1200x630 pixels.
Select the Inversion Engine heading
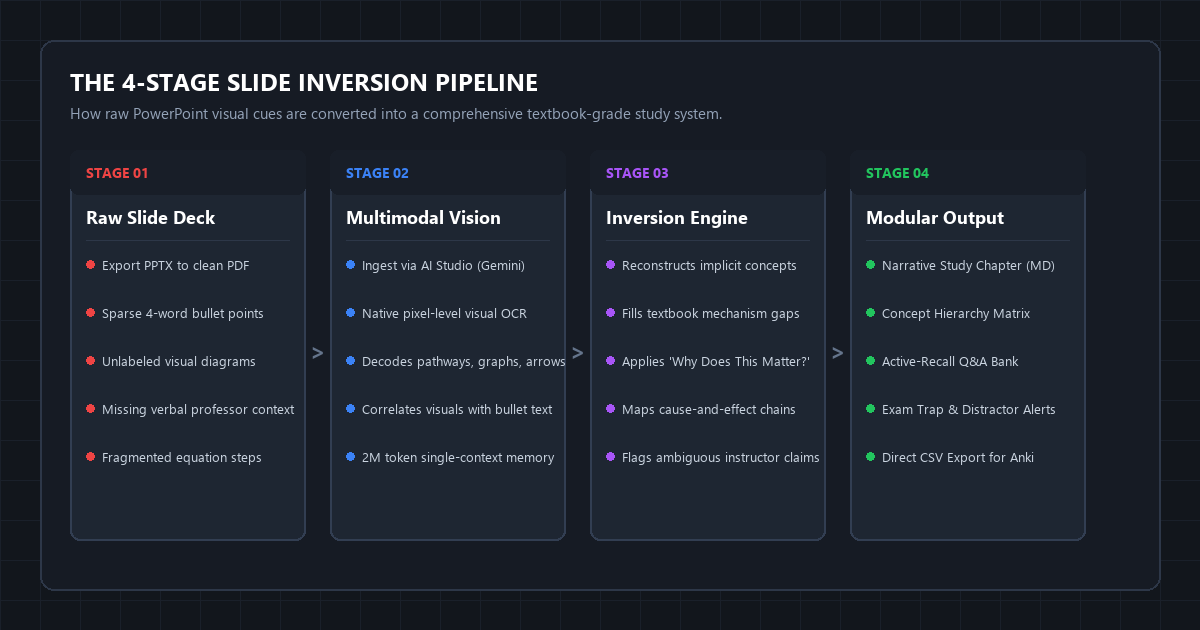tap(677, 218)
